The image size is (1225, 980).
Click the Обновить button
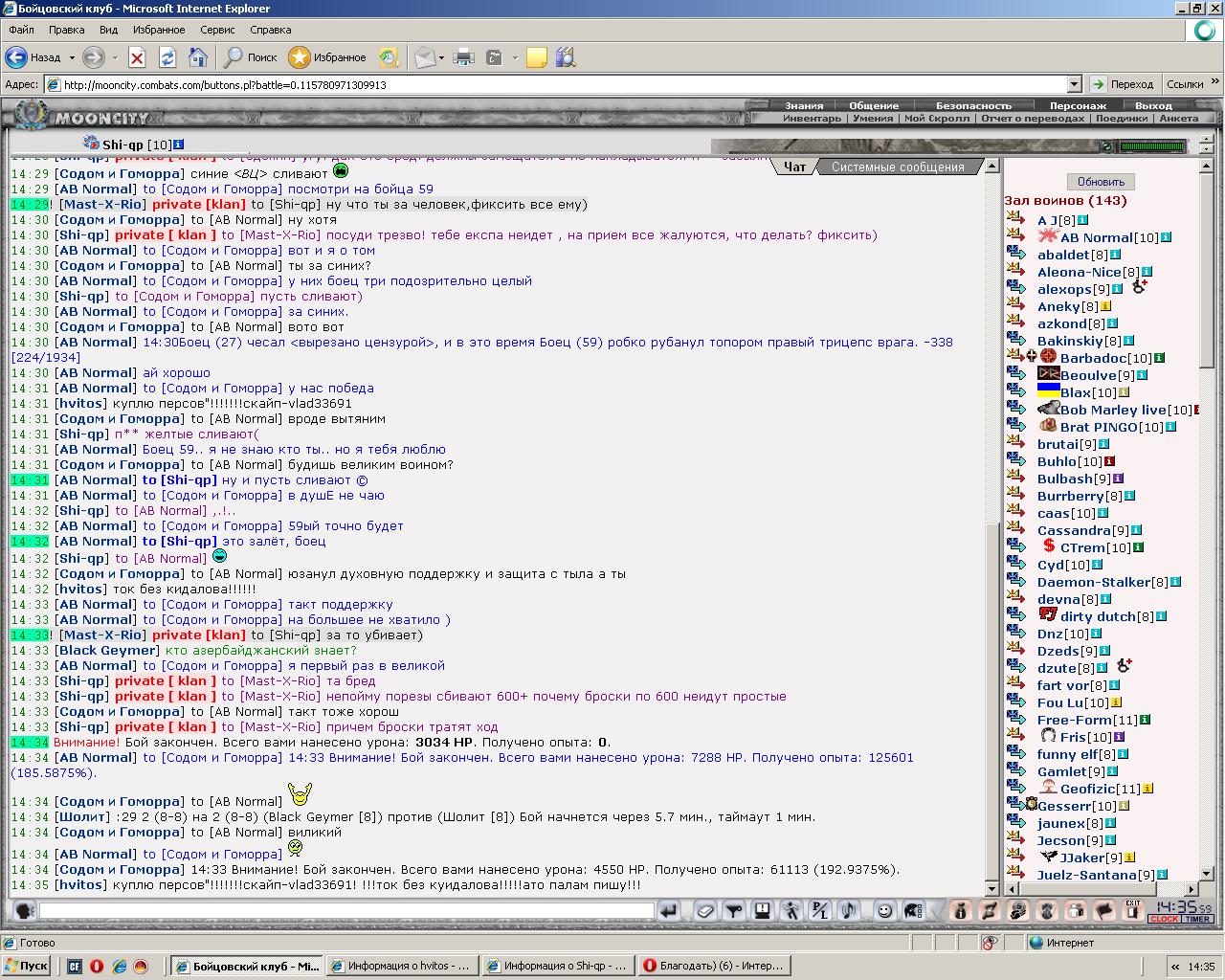pos(1101,182)
